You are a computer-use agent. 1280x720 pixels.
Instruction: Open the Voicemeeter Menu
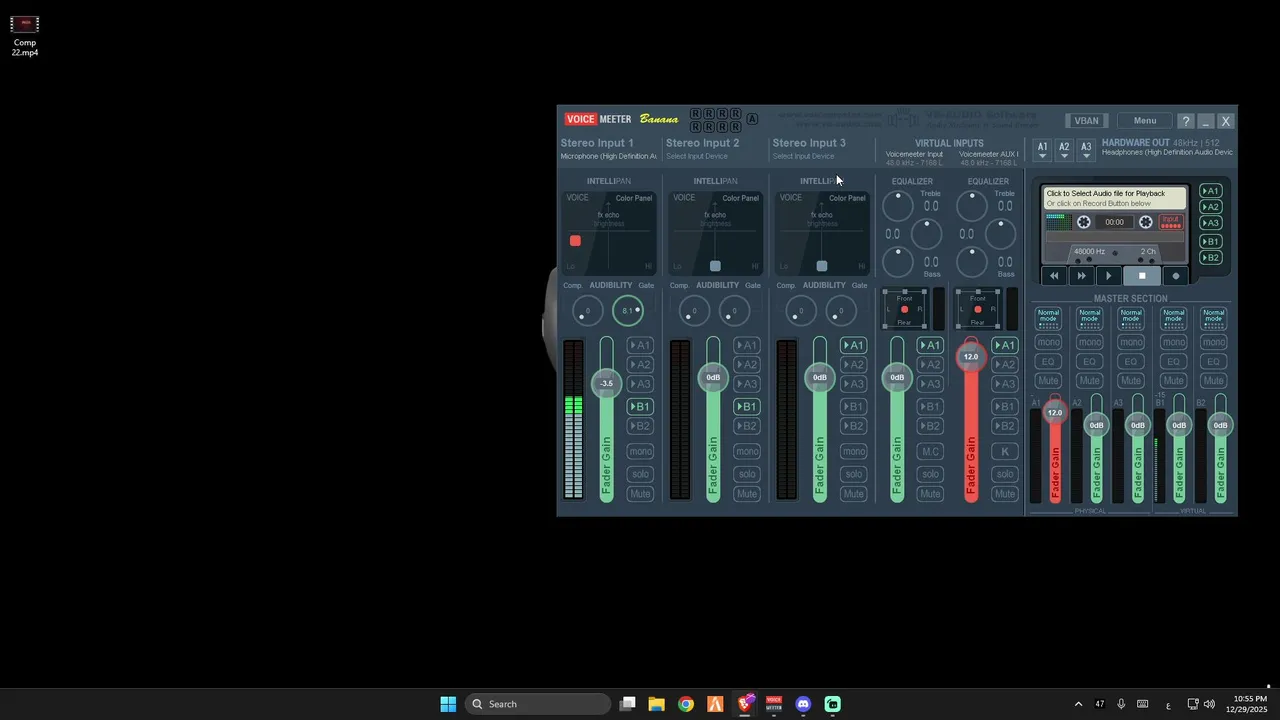[x=1145, y=121]
